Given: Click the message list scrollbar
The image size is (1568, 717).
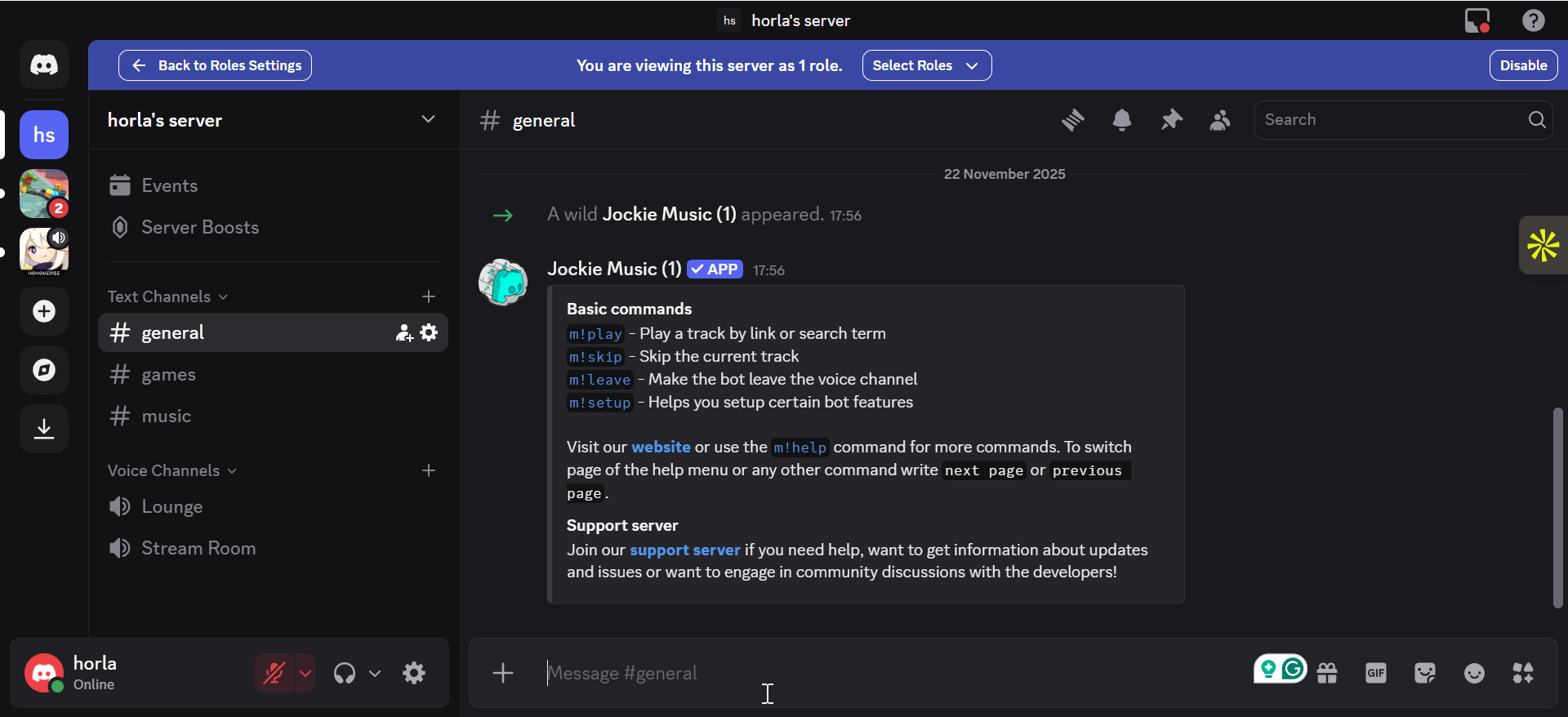Looking at the screenshot, I should point(1557,506).
